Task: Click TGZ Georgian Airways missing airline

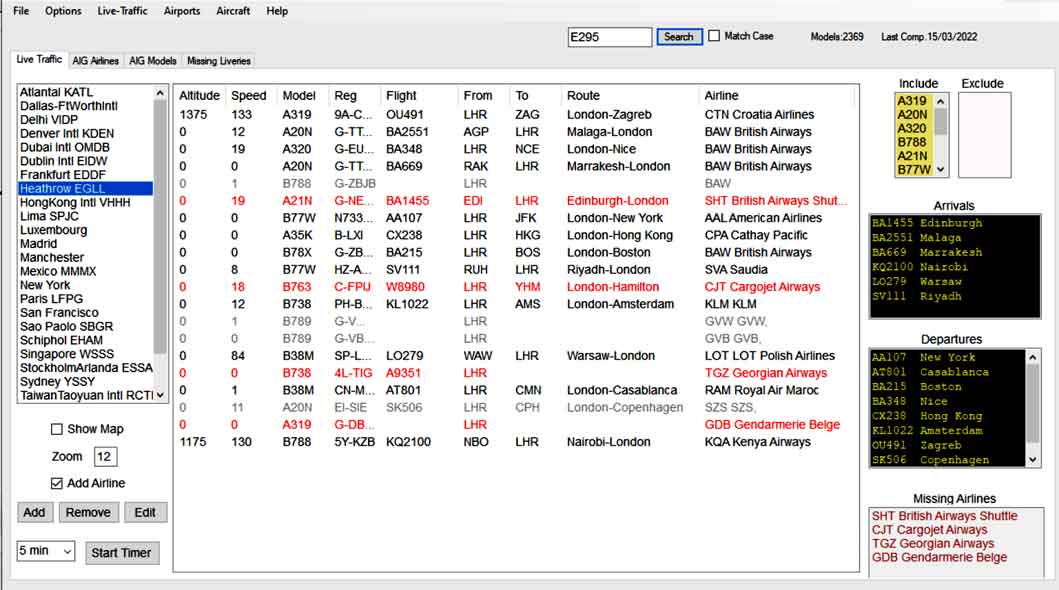Action: pyautogui.click(x=933, y=543)
